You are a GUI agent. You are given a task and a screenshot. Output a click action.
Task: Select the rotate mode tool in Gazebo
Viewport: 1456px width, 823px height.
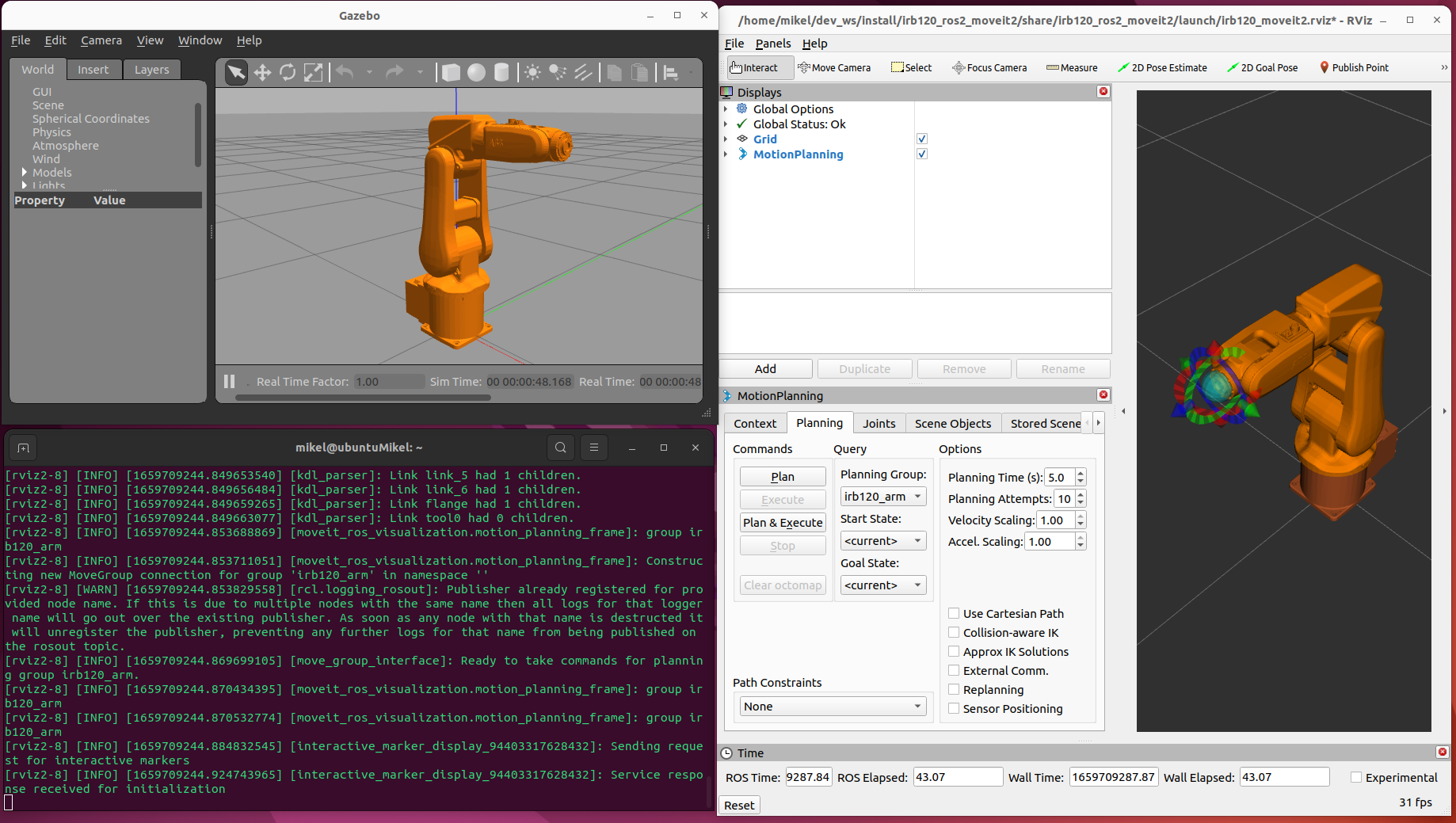[x=288, y=73]
